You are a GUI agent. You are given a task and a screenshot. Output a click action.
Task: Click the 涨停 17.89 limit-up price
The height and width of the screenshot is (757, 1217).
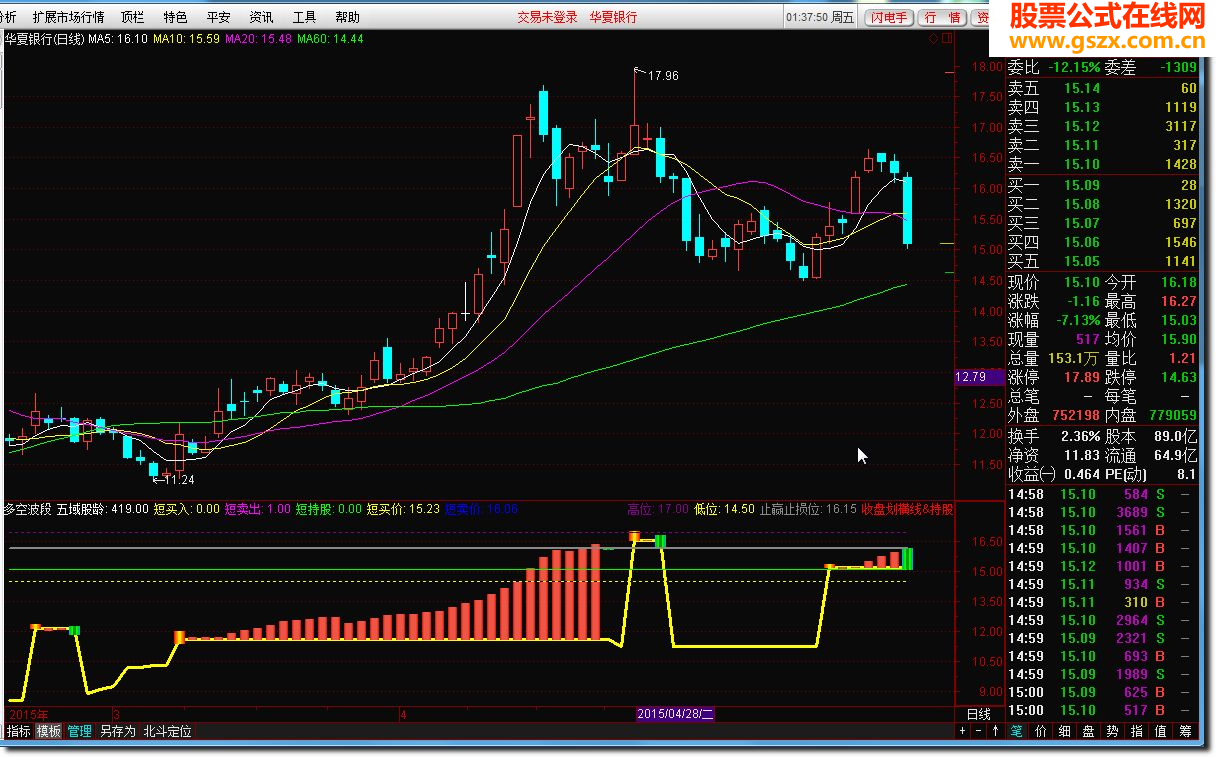(1053, 377)
